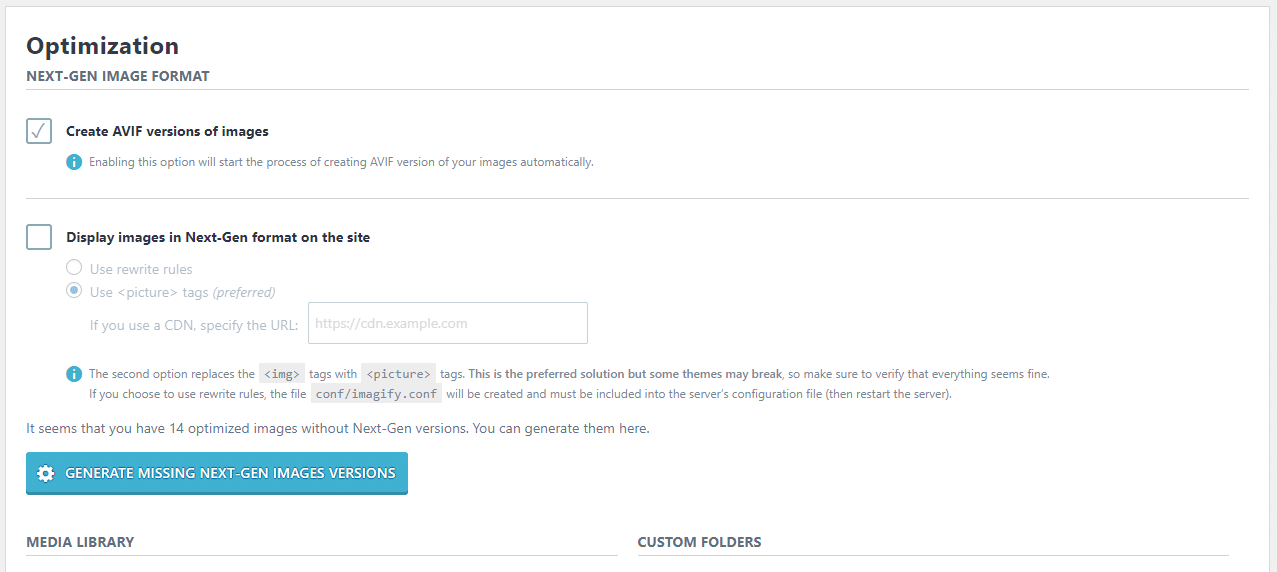Click the info icon beside AVIF description
This screenshot has width=1277, height=572.
pyautogui.click(x=74, y=161)
